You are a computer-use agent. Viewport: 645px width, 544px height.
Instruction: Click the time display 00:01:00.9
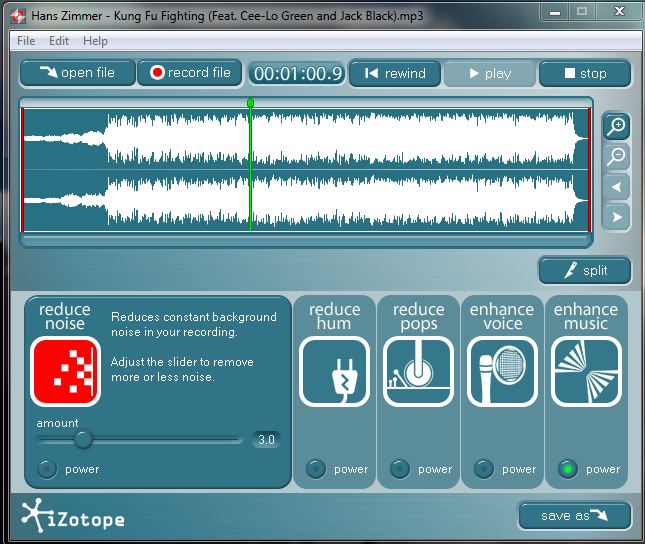(x=297, y=74)
